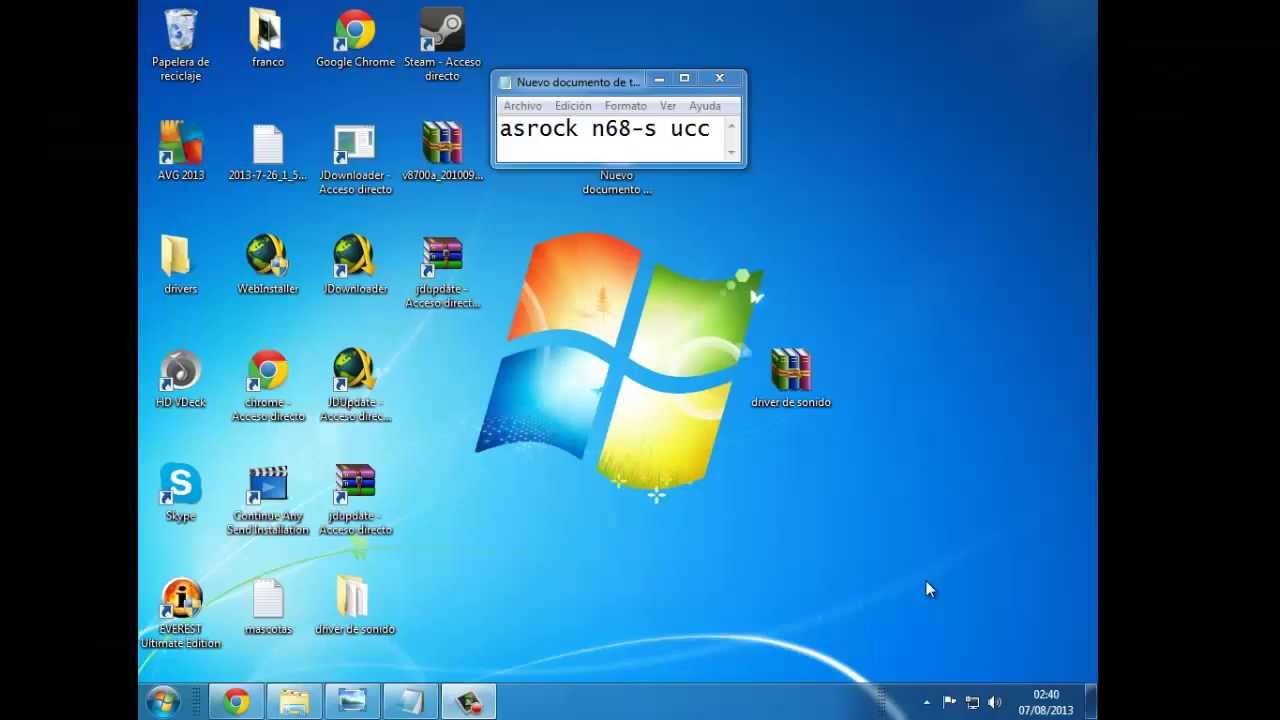Open the Edición menu in Notepad

coord(573,106)
